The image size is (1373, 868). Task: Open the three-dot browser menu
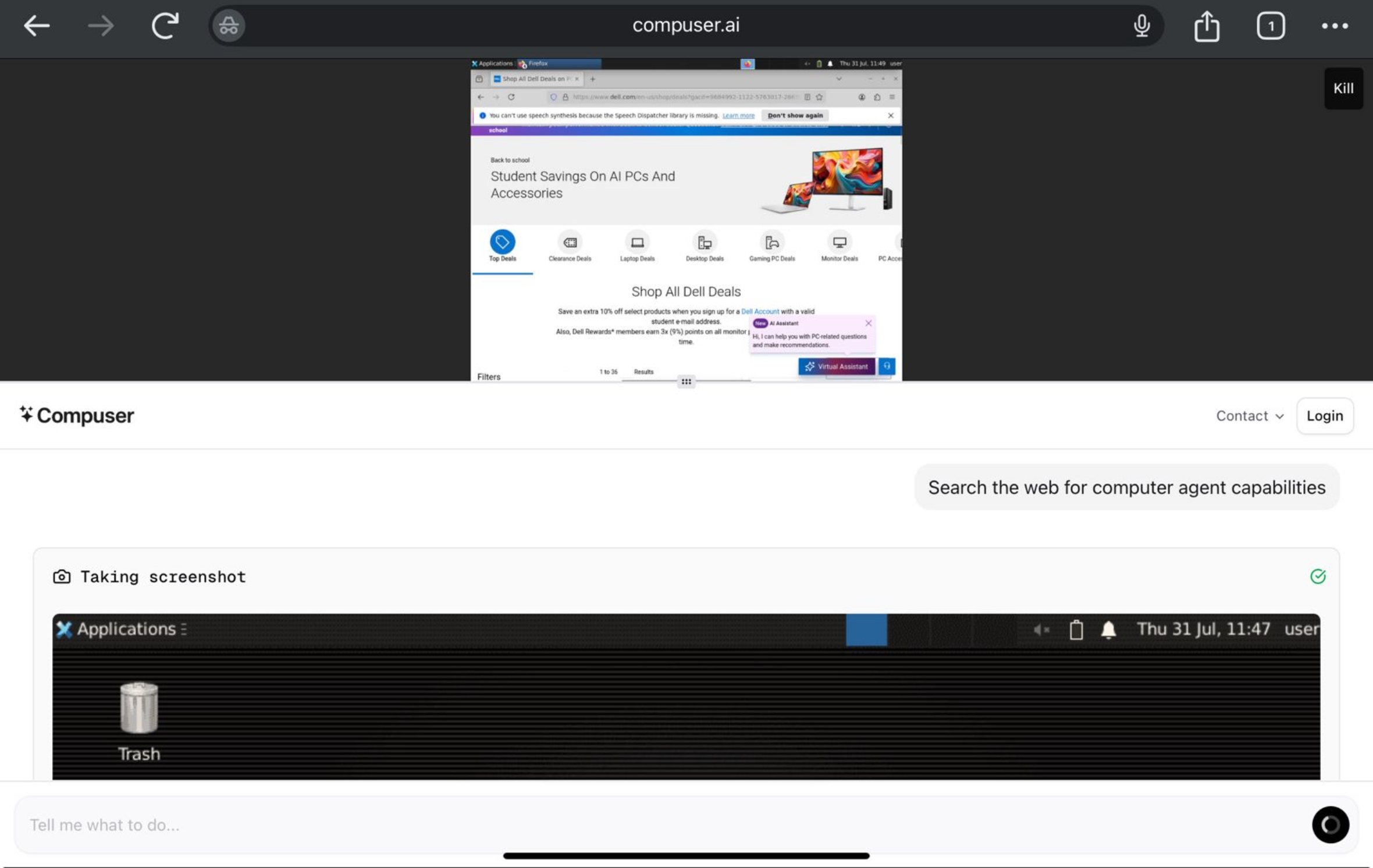[x=1335, y=26]
